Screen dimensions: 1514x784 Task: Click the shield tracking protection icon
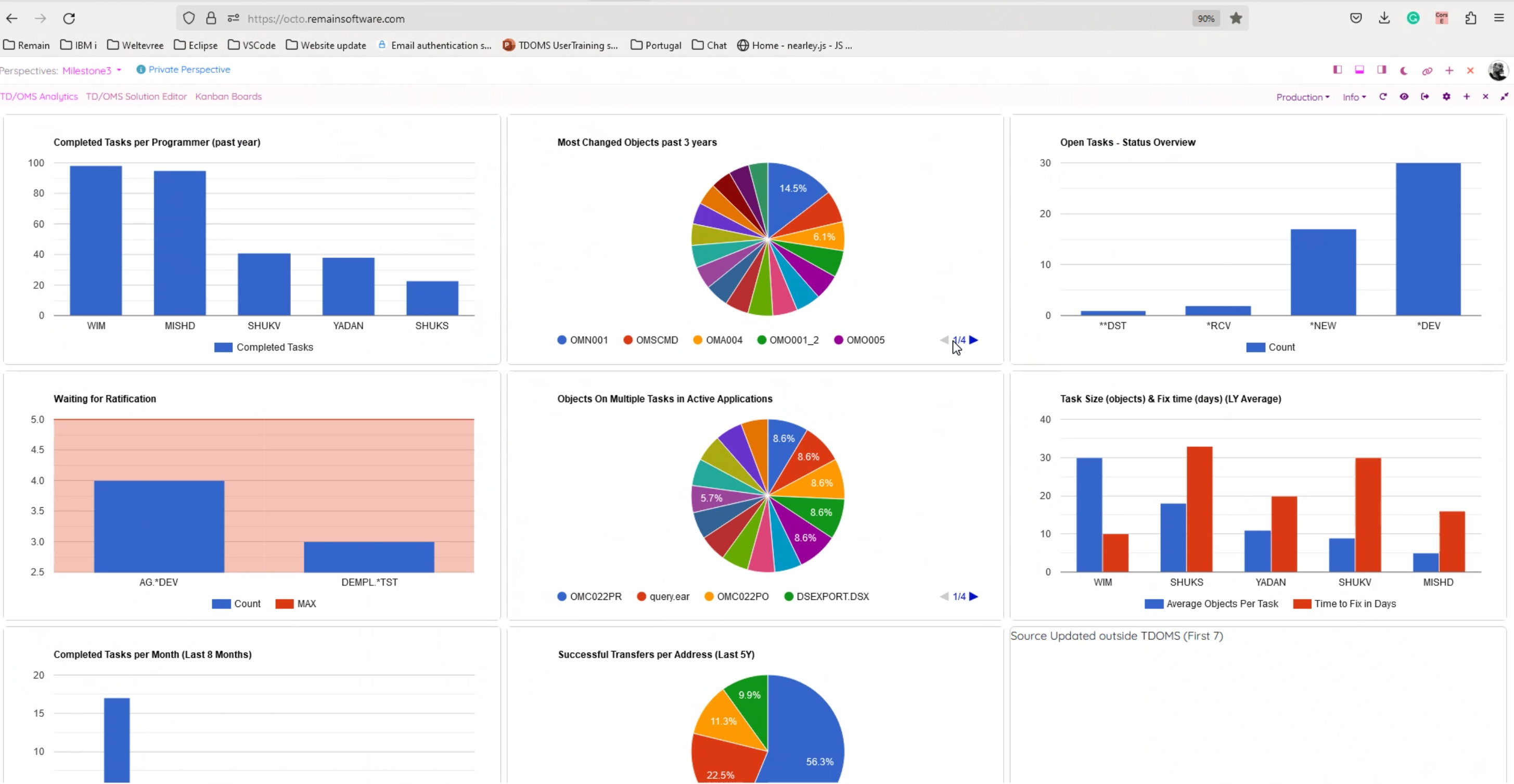189,18
